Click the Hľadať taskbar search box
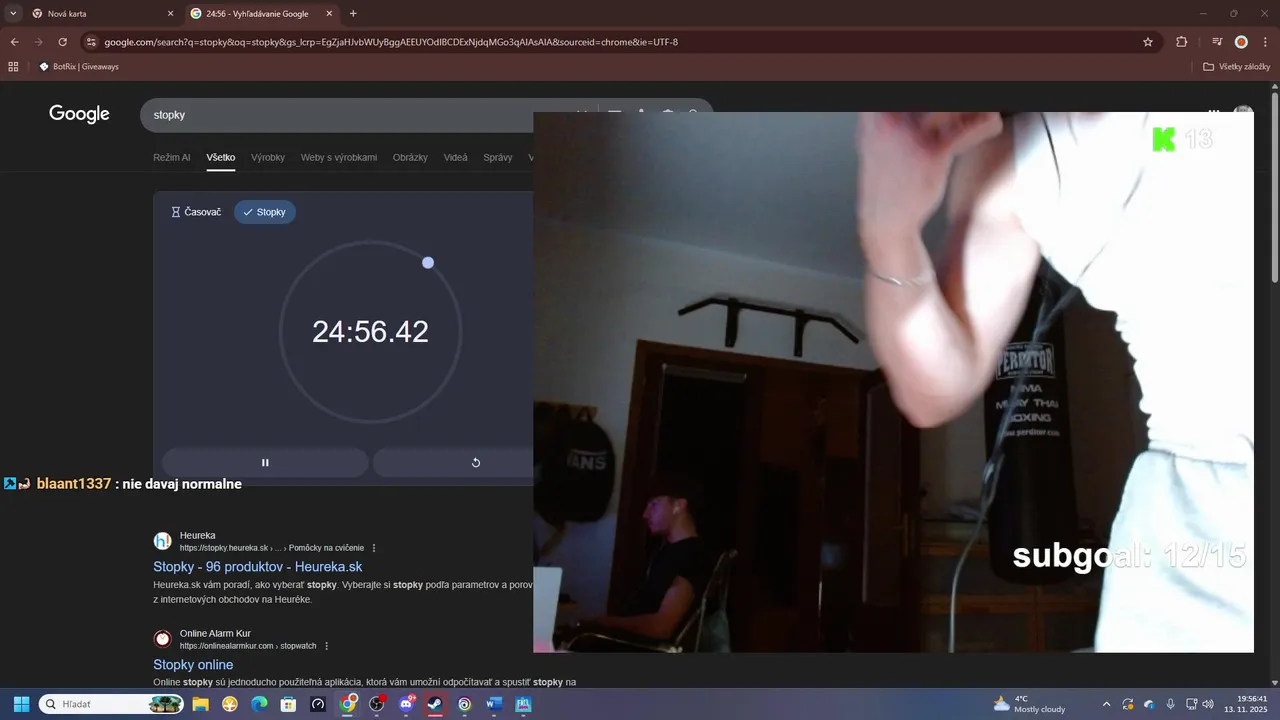Image resolution: width=1280 pixels, height=720 pixels. [111, 704]
